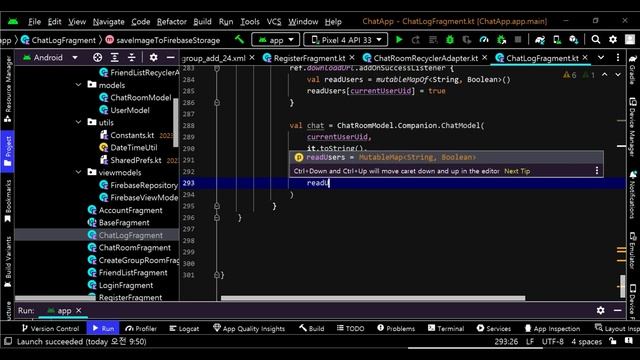Open the Profile app gauge icon
The height and width of the screenshot is (360, 640).
(x=484, y=40)
